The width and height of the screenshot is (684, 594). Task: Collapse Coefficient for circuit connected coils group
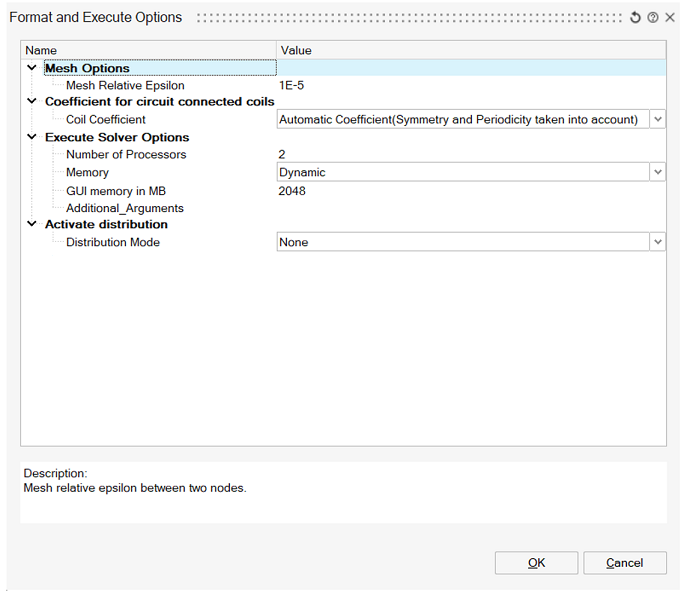pyautogui.click(x=32, y=102)
